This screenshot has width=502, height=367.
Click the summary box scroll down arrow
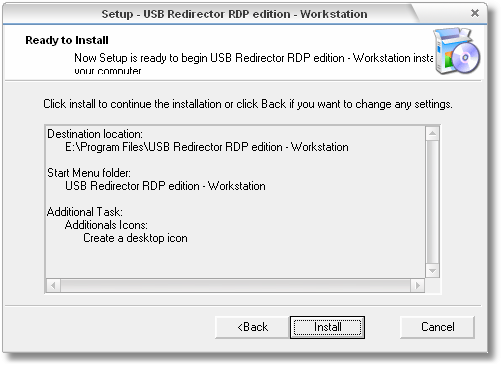[x=432, y=270]
